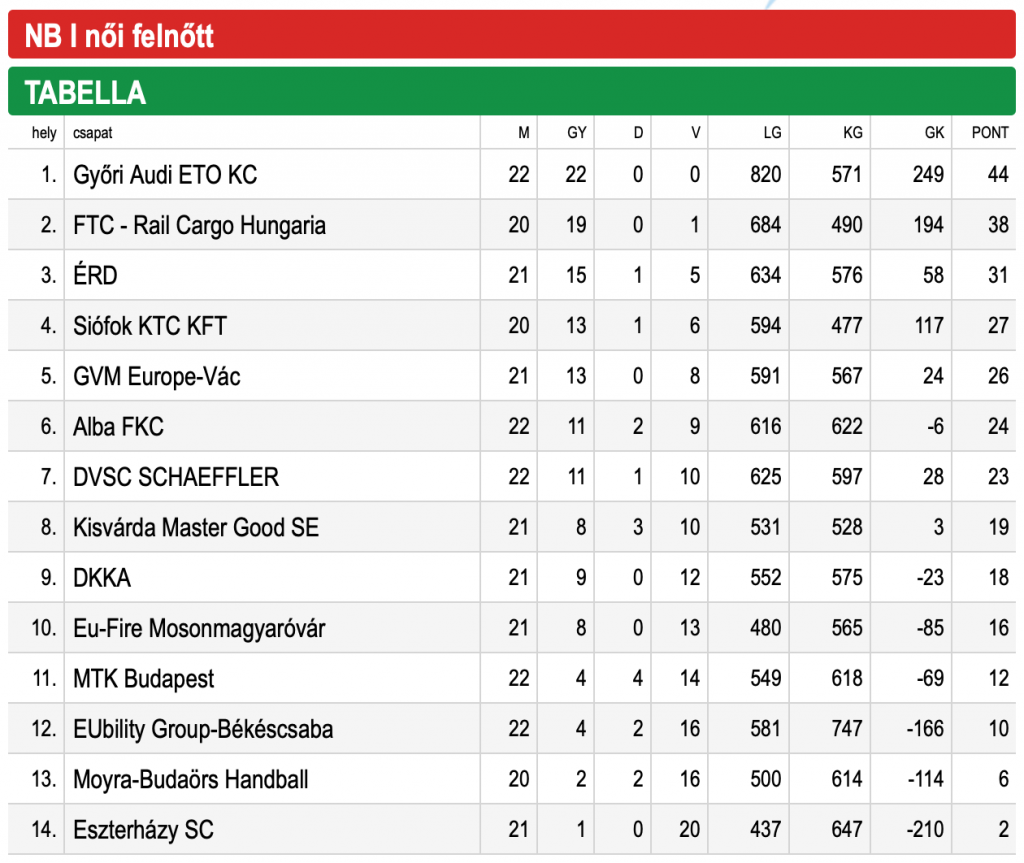Click the GY wins column header

coord(577,133)
